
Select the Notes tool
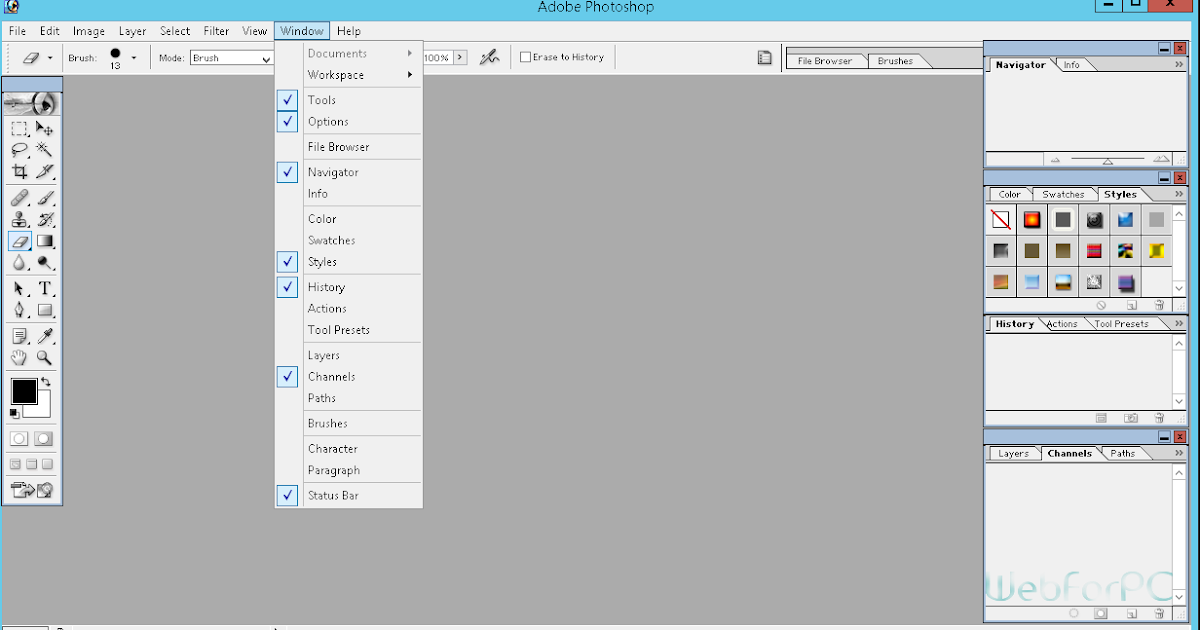[19, 336]
